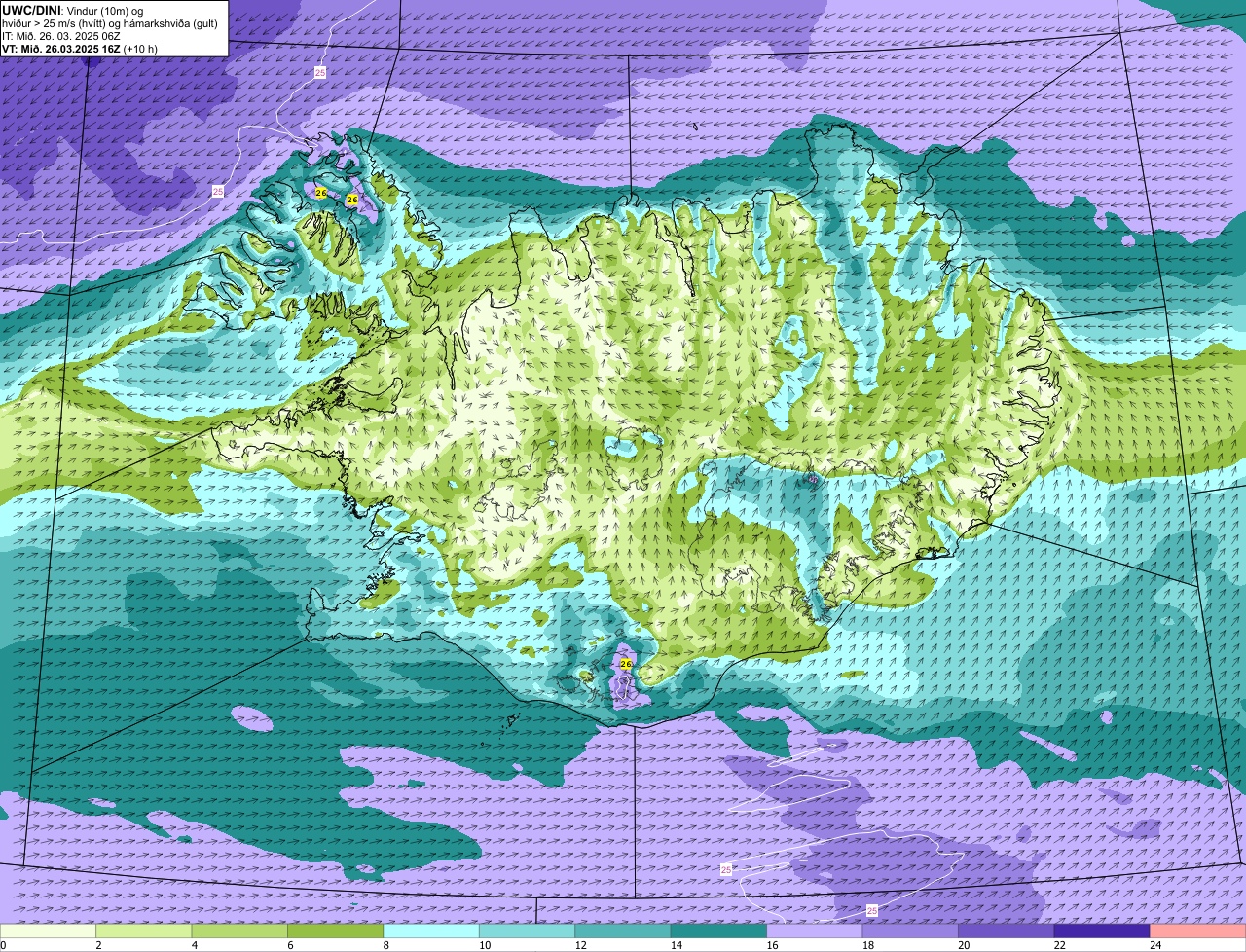This screenshot has width=1246, height=952.
Task: Select the 6–8 m/s olive green legend swatch
Action: [336, 932]
